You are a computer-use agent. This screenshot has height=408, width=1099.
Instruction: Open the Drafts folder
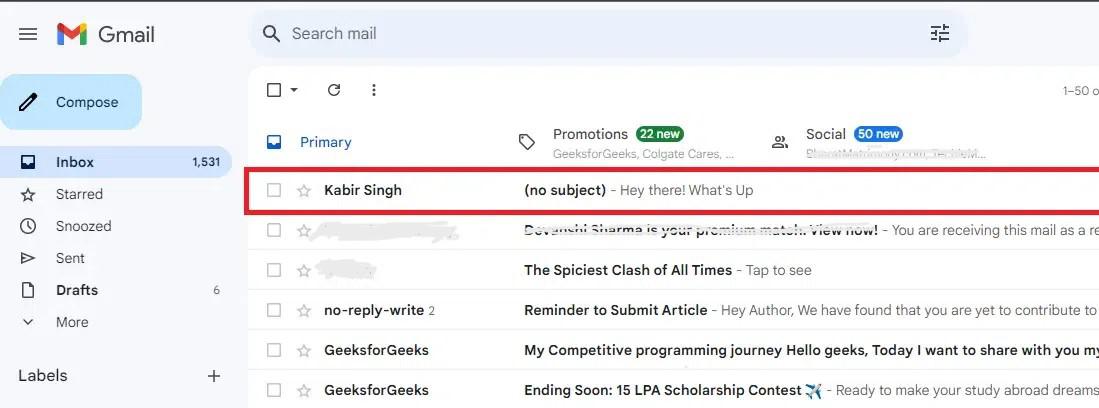(x=77, y=290)
